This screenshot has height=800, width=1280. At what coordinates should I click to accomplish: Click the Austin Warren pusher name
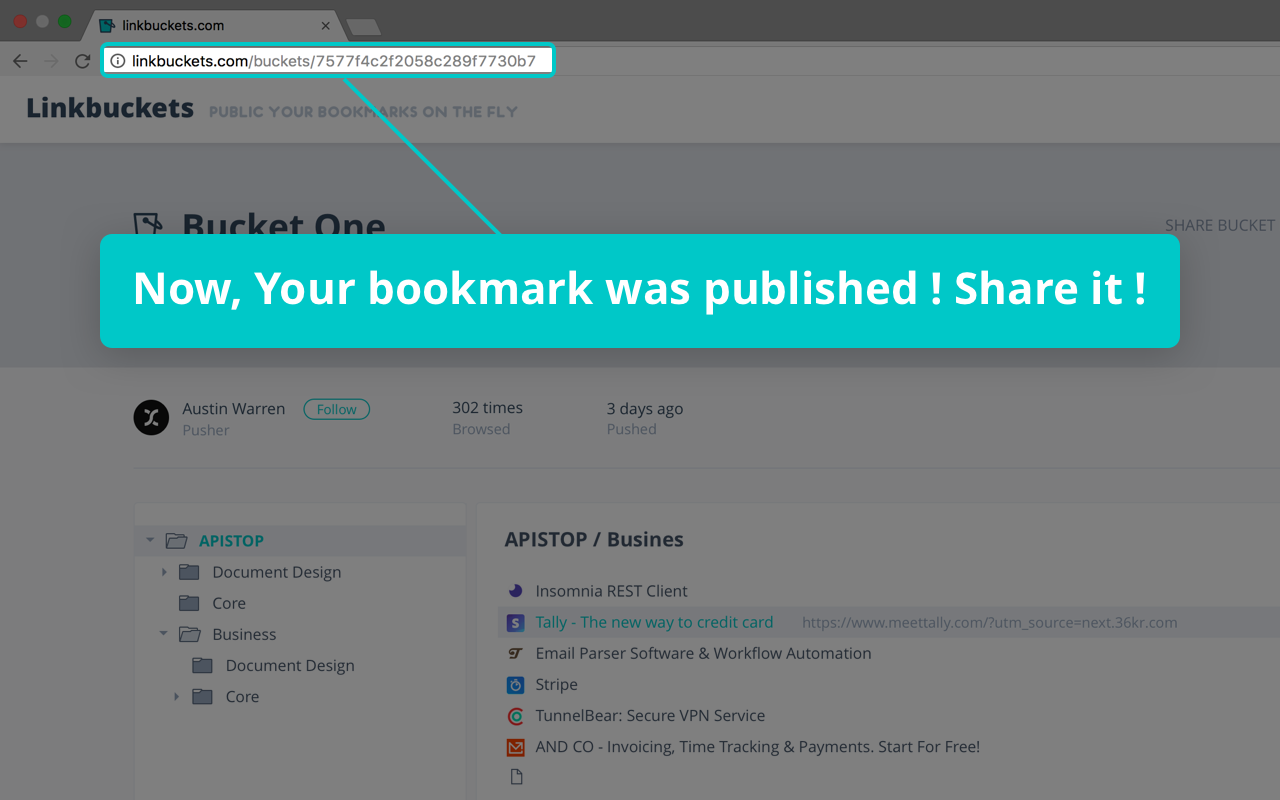(x=233, y=409)
